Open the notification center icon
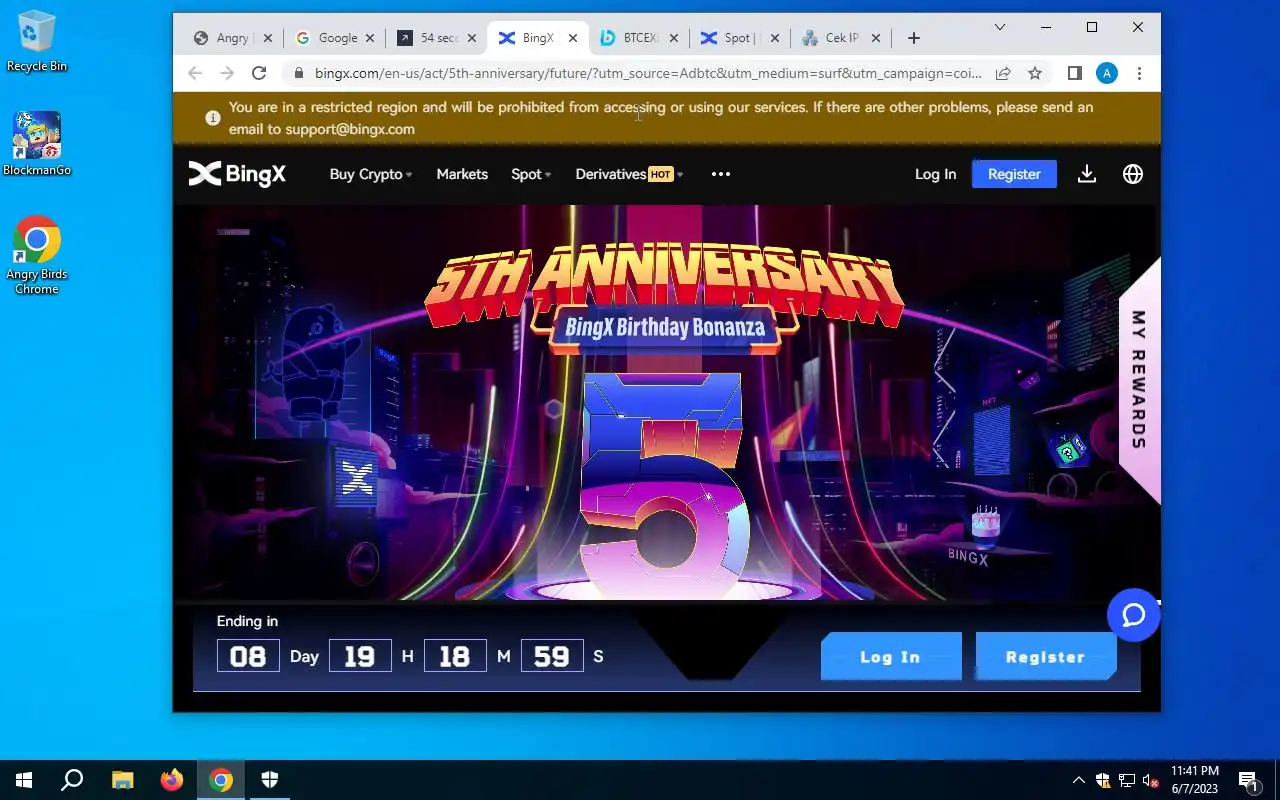Screen dimensions: 1280x800 1248,780
